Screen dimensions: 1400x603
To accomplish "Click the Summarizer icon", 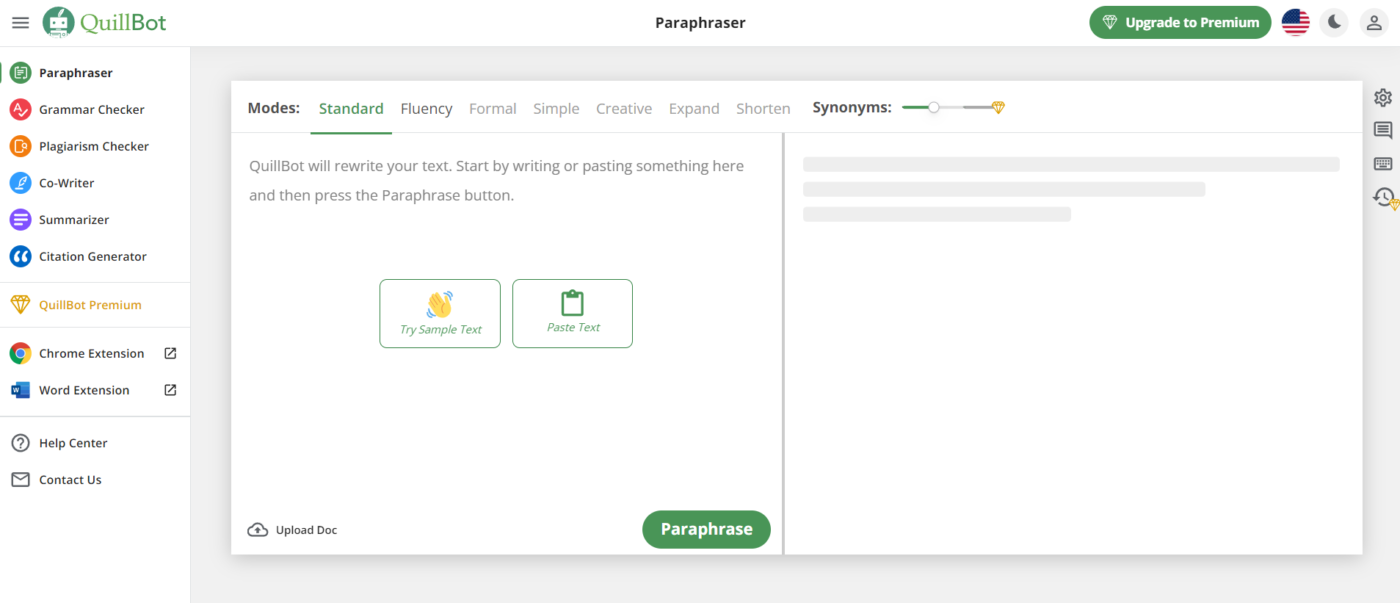I will (20, 220).
